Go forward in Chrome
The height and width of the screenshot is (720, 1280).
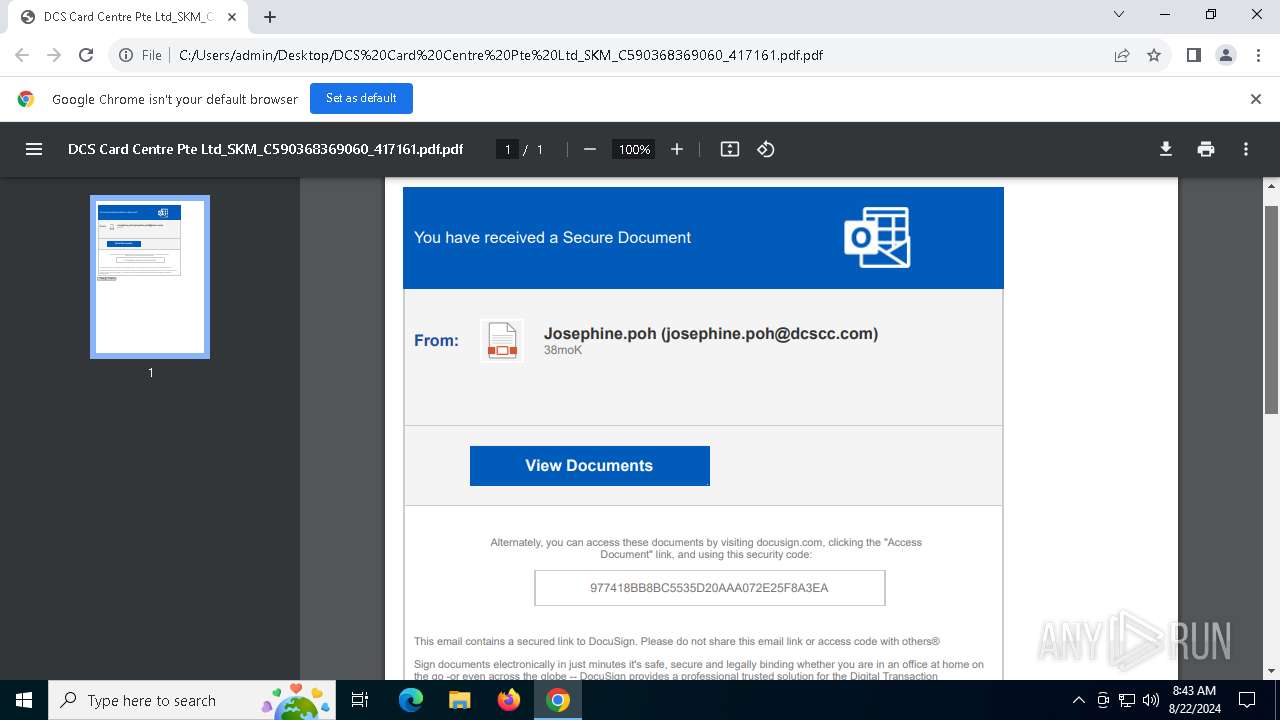54,55
